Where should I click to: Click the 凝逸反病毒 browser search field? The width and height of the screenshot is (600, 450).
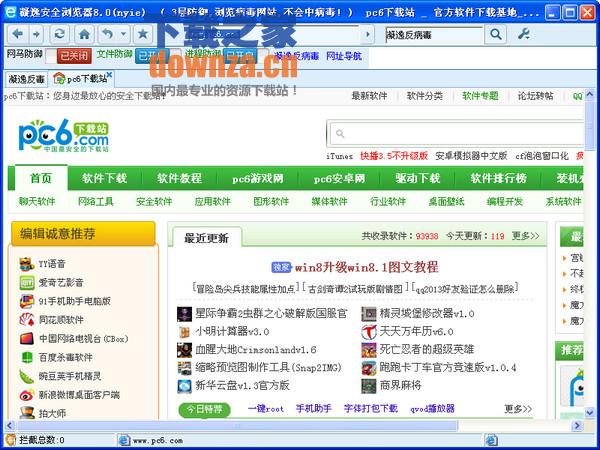[x=434, y=35]
